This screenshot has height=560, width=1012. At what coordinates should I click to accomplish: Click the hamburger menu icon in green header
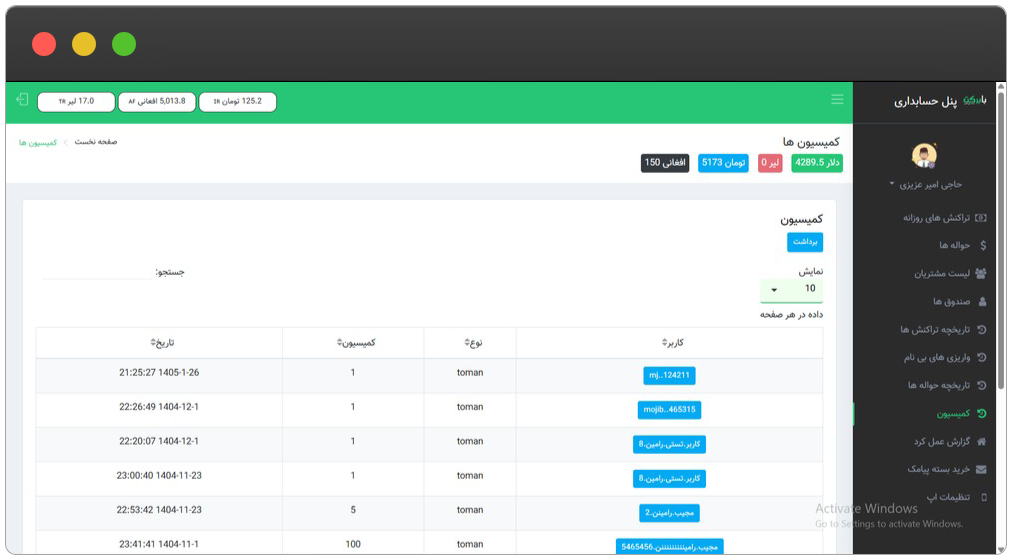(837, 99)
